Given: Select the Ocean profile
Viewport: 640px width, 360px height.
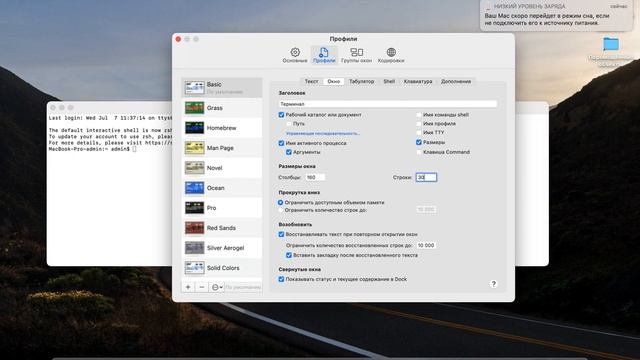Looking at the screenshot, I should click(222, 188).
